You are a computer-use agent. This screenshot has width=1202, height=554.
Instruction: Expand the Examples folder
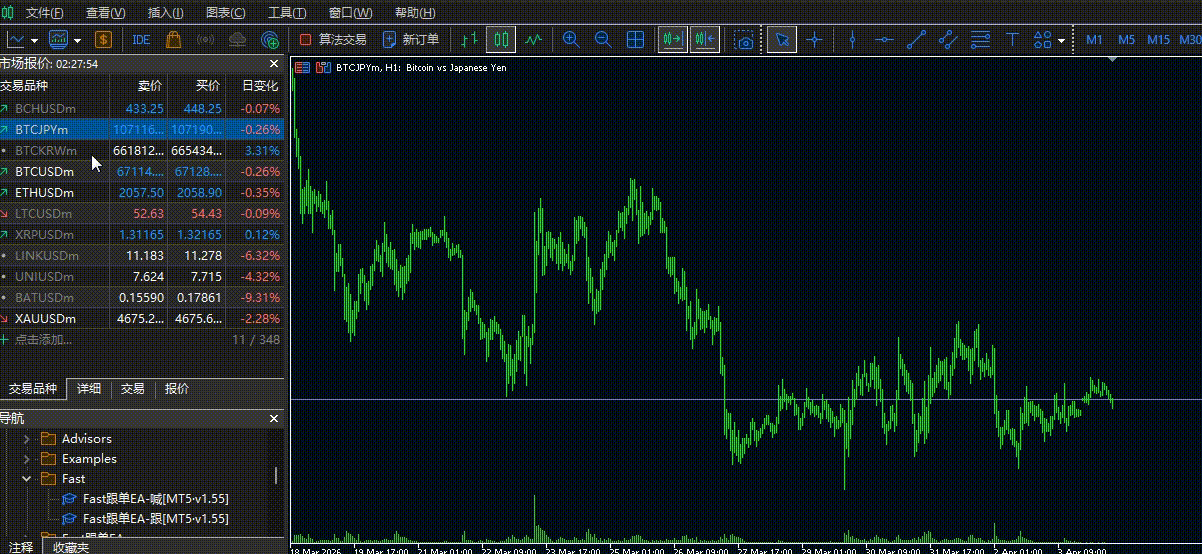27,459
